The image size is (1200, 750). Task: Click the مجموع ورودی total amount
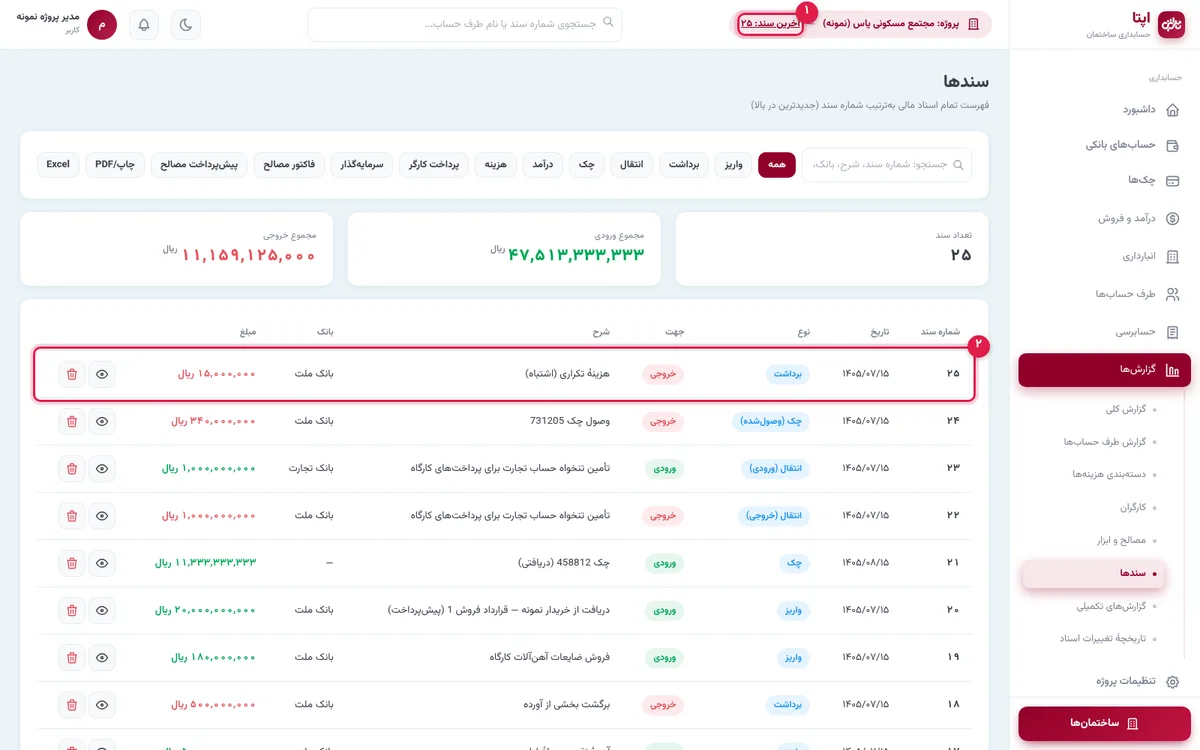tap(566, 253)
